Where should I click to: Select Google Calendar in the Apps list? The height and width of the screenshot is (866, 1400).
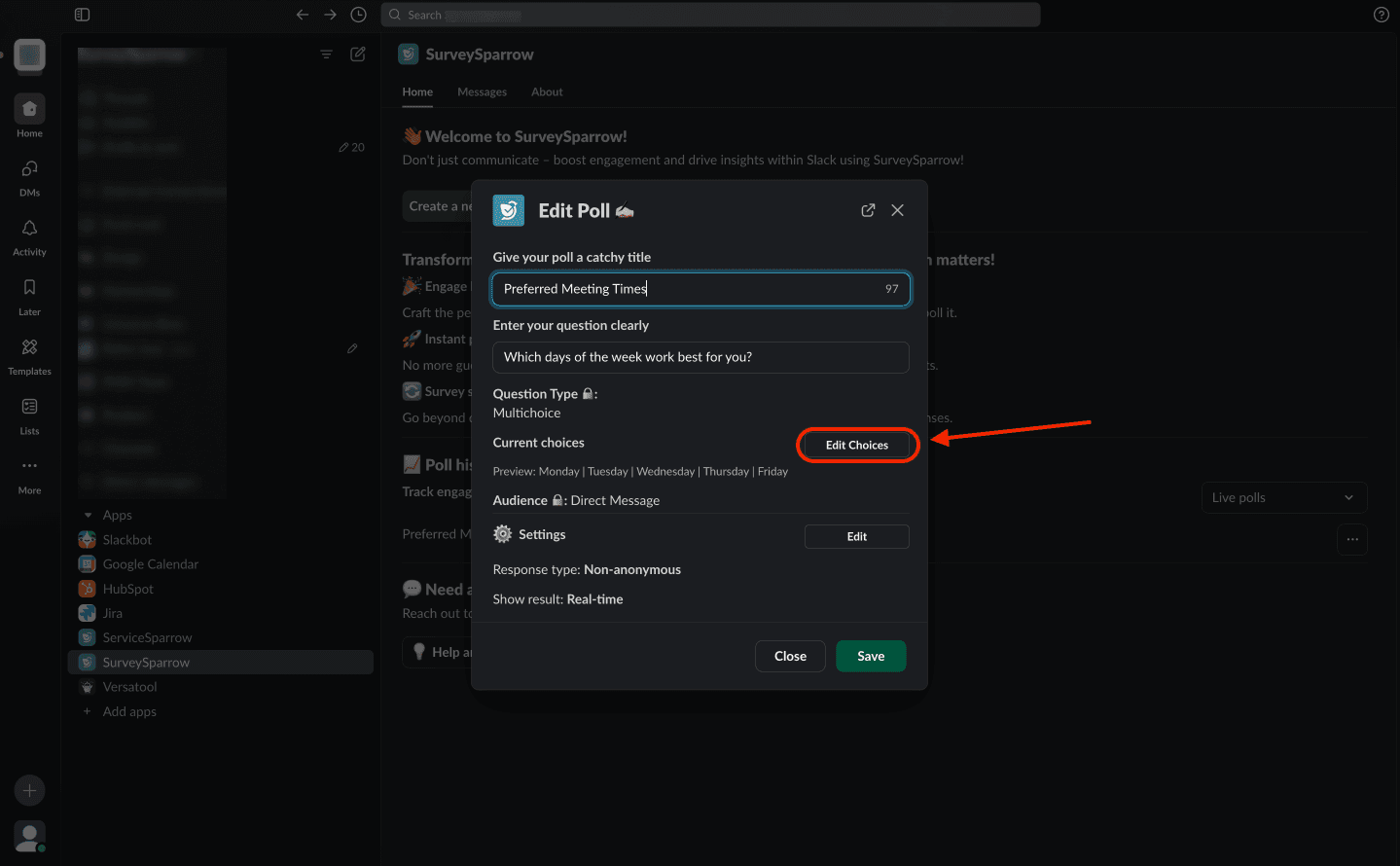(150, 564)
